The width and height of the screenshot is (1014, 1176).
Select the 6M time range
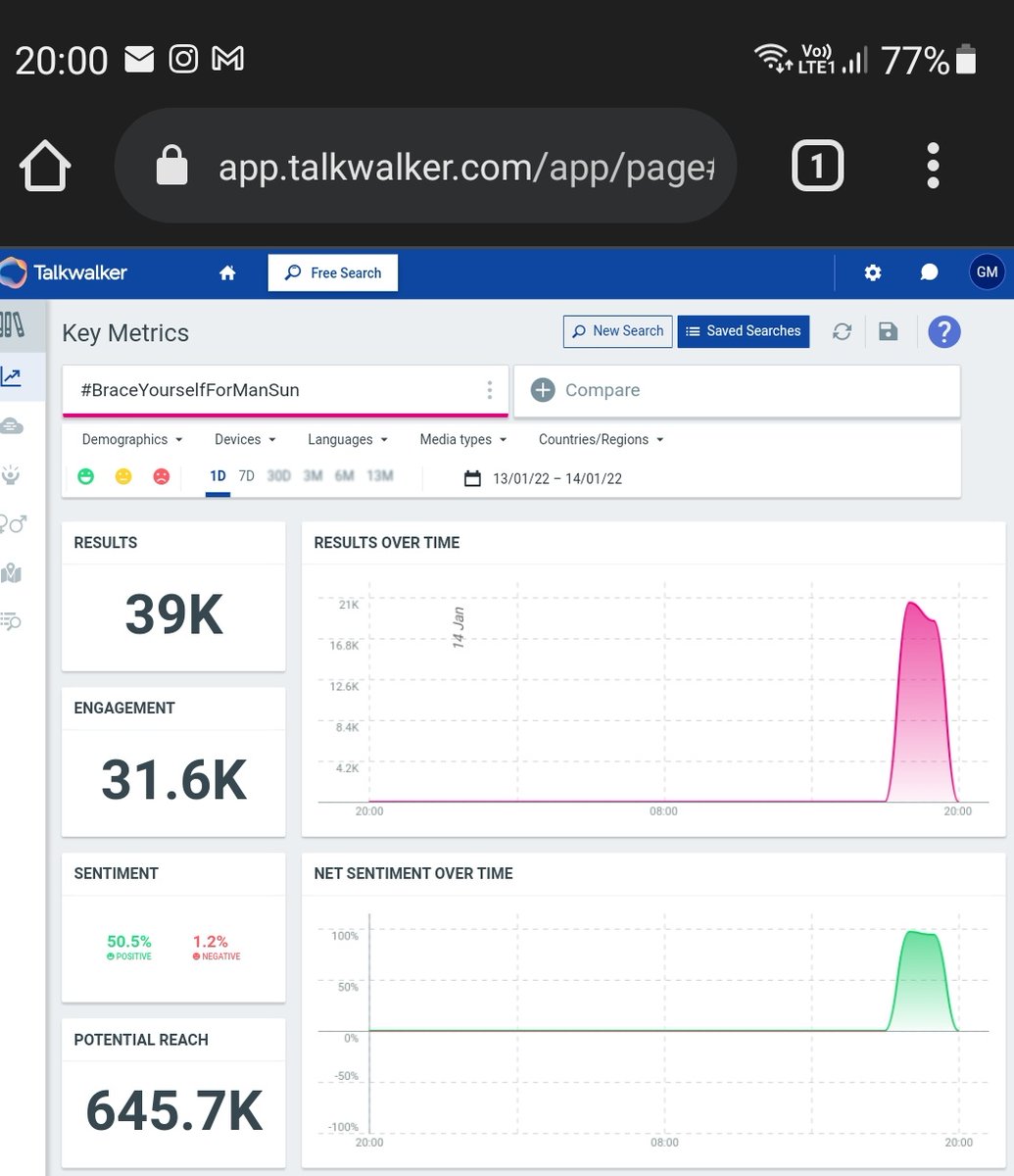344,476
